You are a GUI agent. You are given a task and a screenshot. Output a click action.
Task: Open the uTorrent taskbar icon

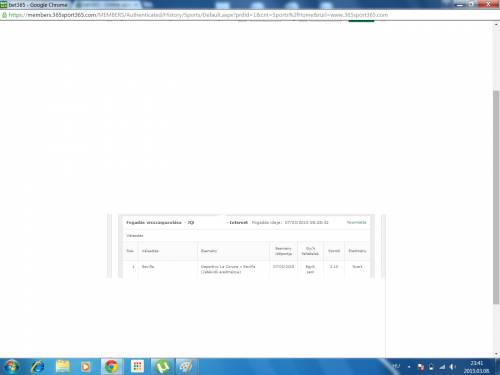pos(162,367)
